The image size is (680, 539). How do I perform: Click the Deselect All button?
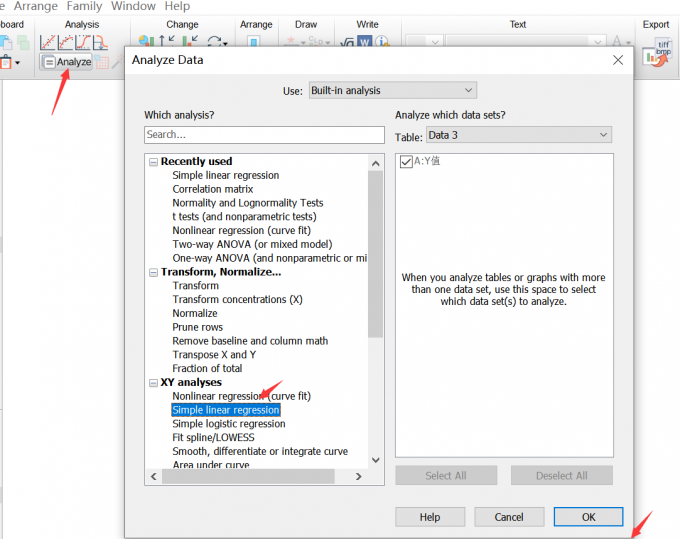(x=562, y=476)
